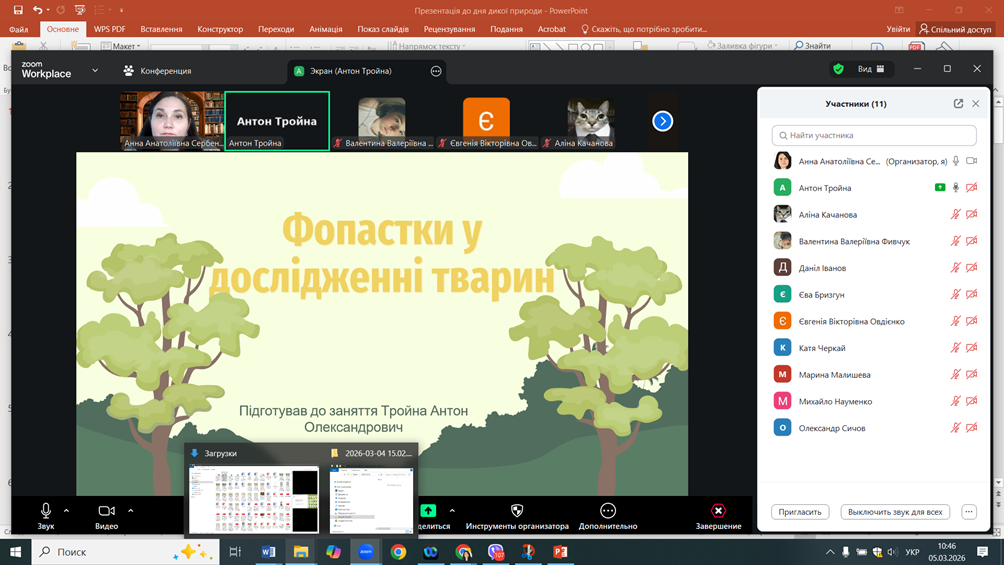Toggle organizer's camera icon in participant list
The height and width of the screenshot is (565, 1004).
click(x=972, y=161)
